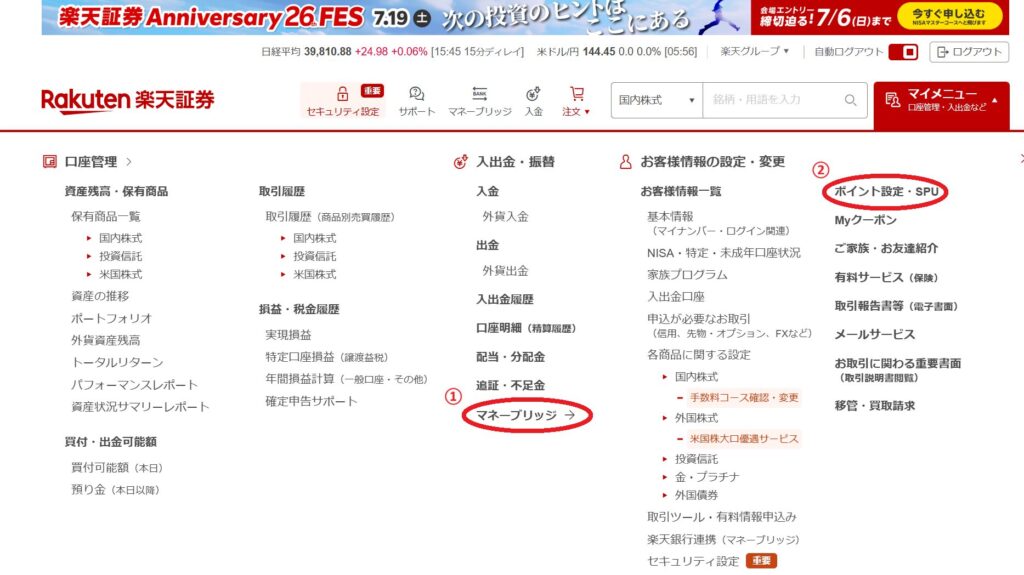Open 移管・買取請求
The height and width of the screenshot is (575, 1024).
[x=874, y=406]
